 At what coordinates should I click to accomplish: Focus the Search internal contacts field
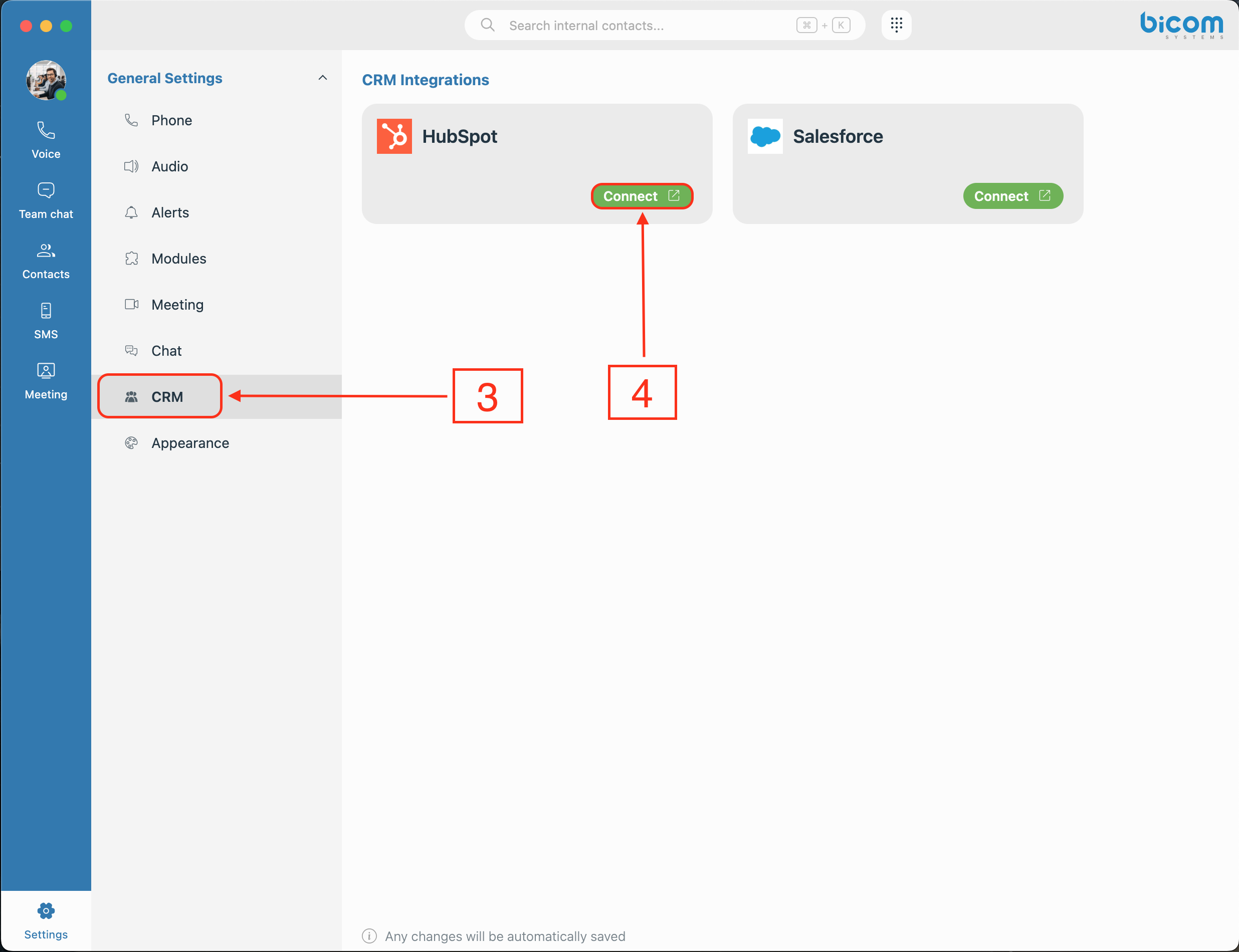(664, 25)
